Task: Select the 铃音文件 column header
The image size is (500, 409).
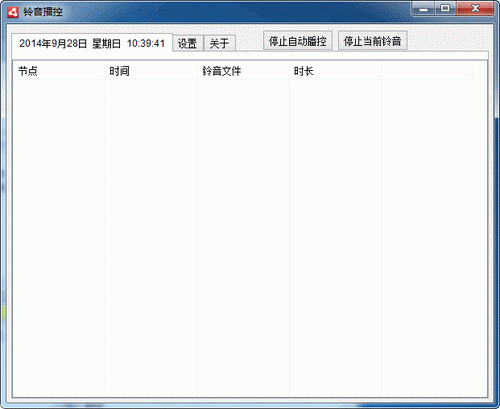Action: (x=243, y=71)
